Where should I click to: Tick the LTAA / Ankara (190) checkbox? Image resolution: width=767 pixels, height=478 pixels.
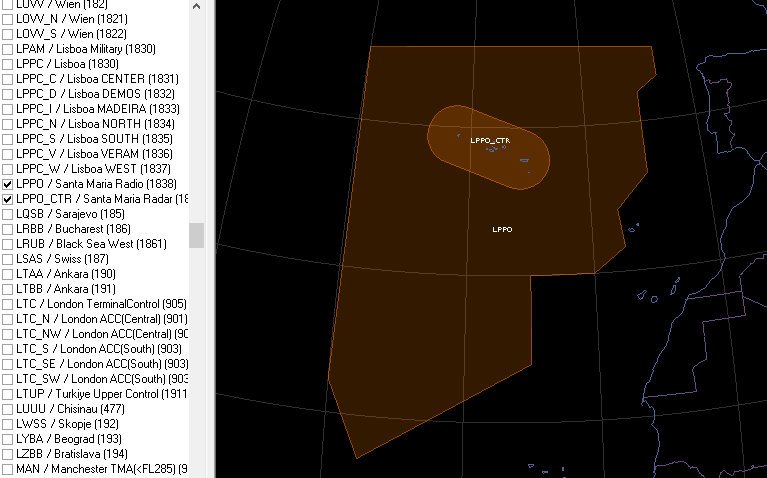point(8,274)
